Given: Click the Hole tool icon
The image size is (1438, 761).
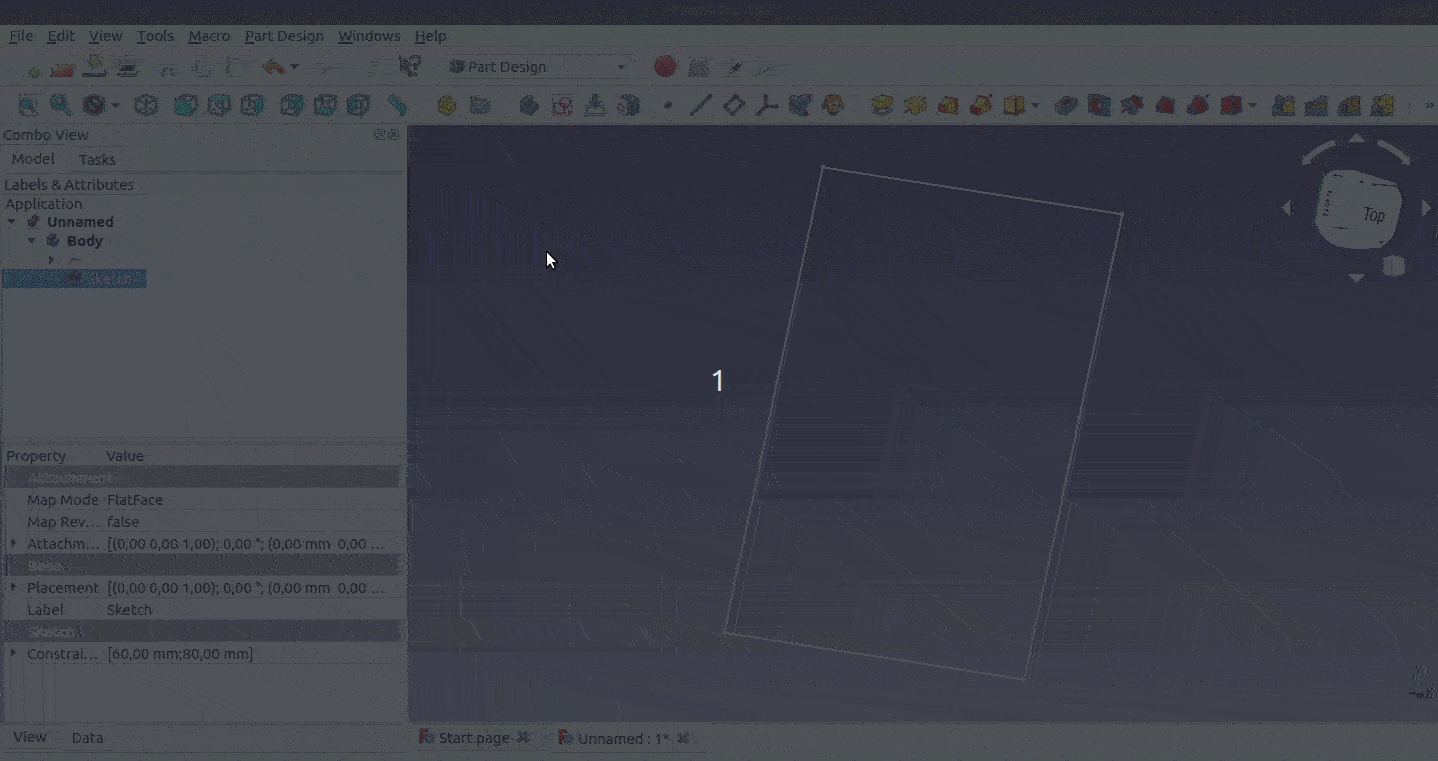Looking at the screenshot, I should pos(1099,105).
